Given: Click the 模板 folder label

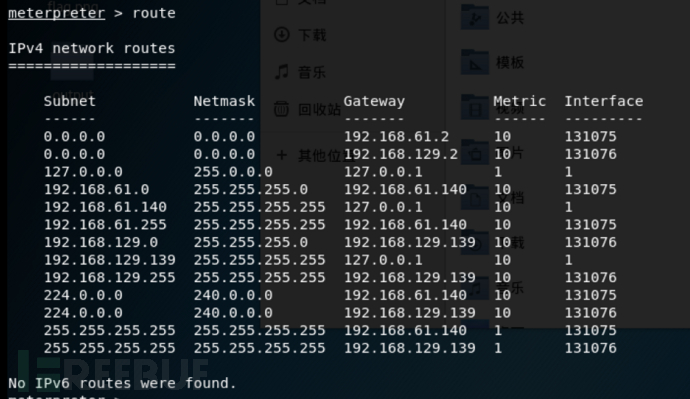Looking at the screenshot, I should [x=510, y=62].
